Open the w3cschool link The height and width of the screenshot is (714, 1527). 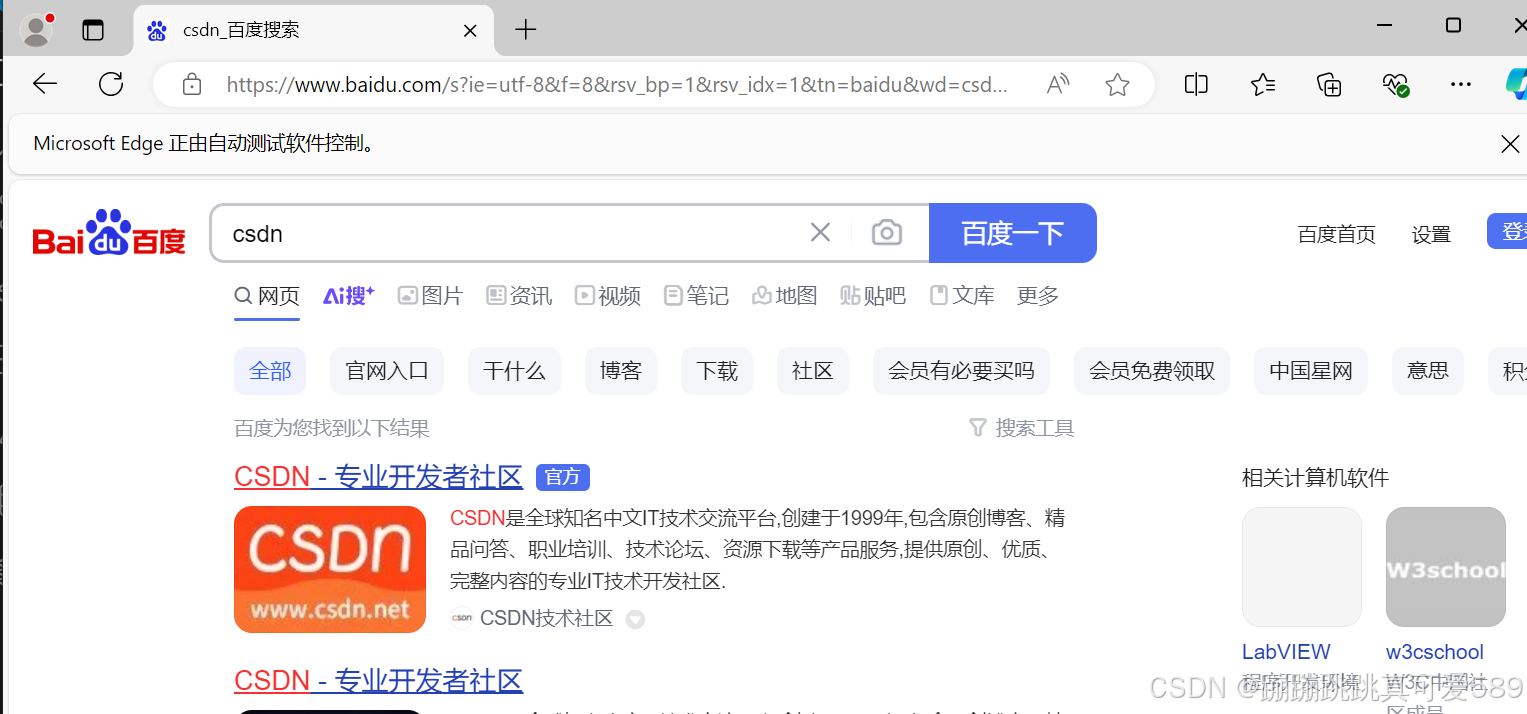point(1435,652)
